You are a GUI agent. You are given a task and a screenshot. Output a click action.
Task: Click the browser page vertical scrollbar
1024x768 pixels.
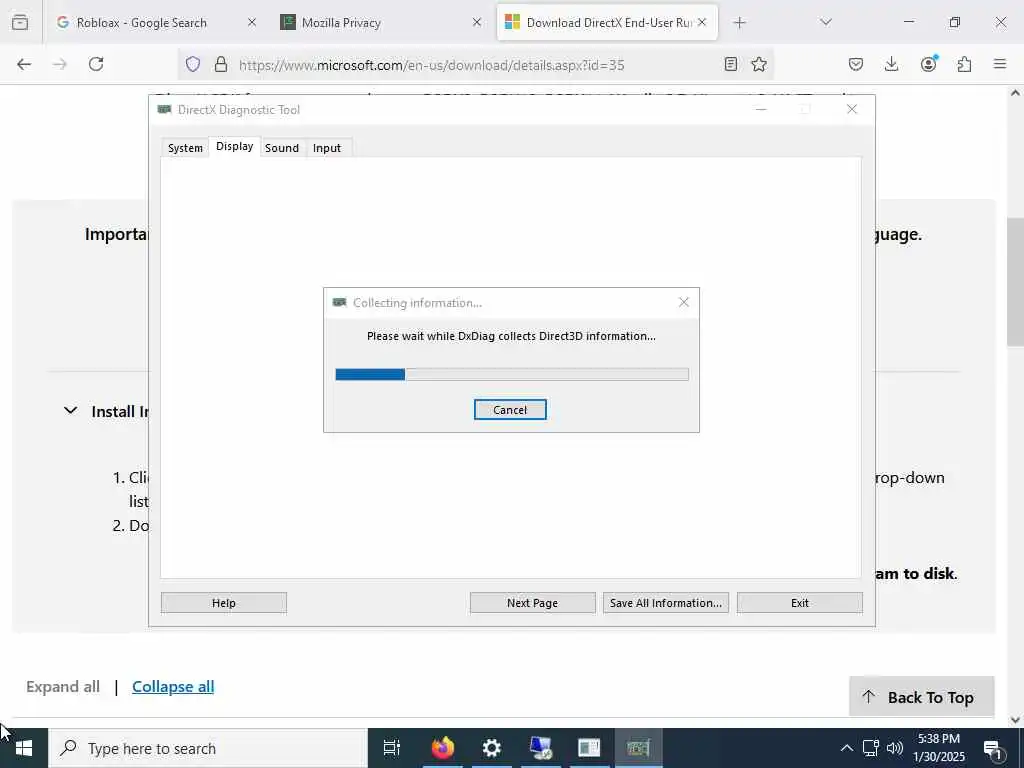(x=1016, y=281)
